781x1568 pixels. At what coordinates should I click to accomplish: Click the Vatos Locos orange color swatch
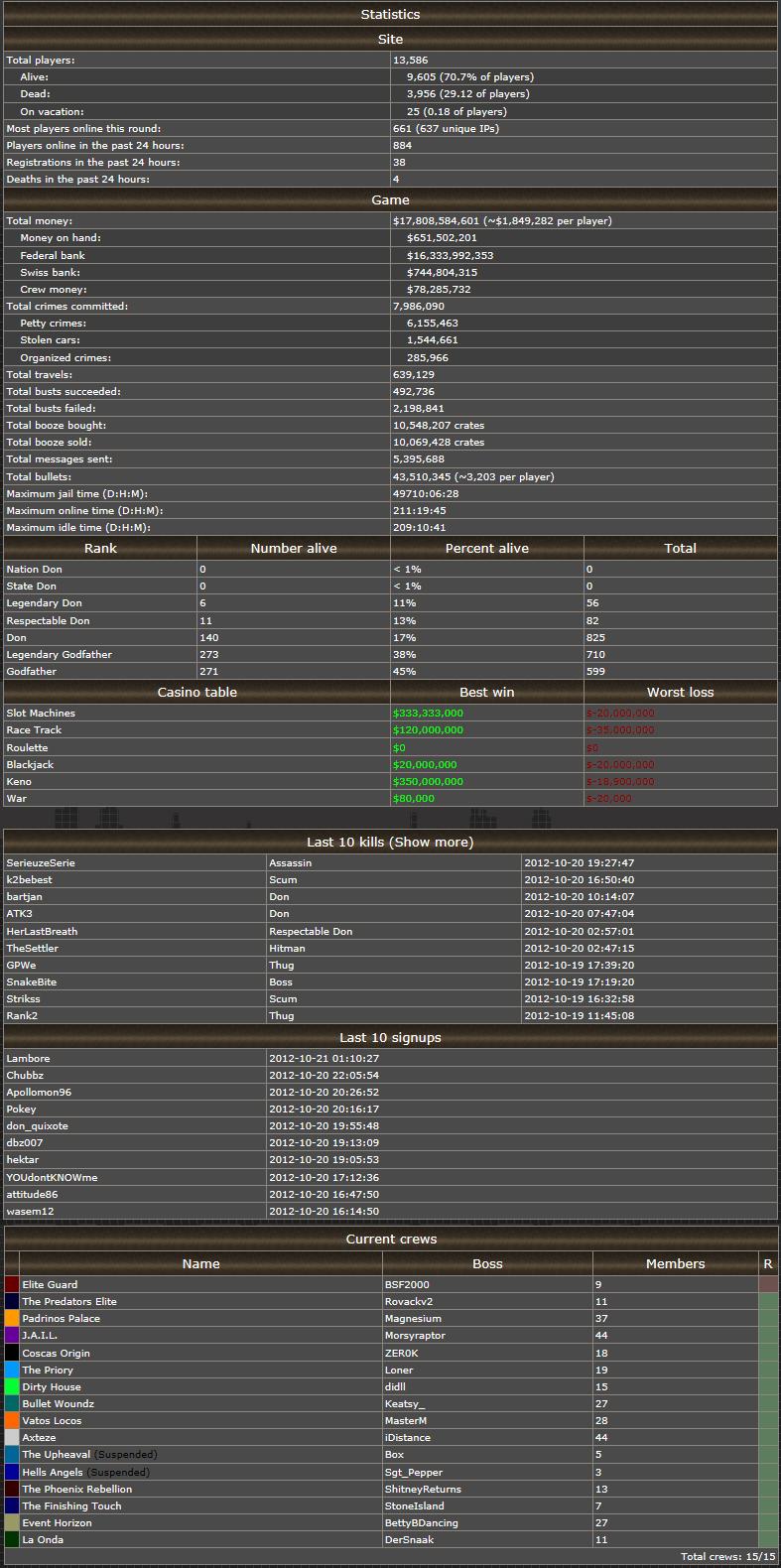[x=12, y=1420]
